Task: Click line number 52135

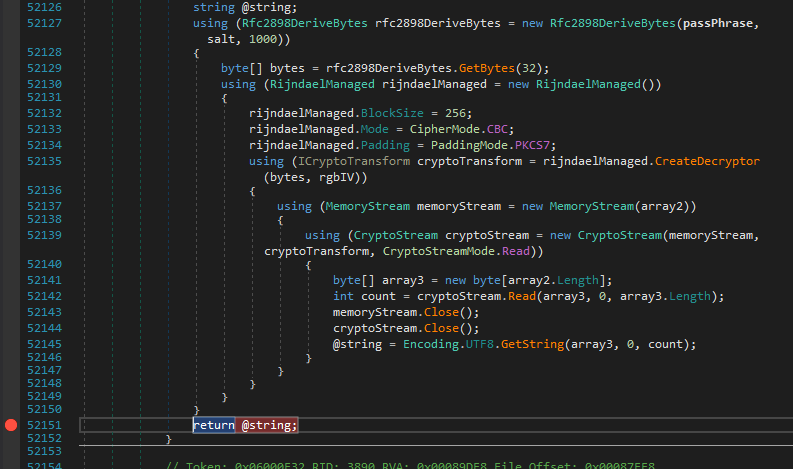Action: point(45,161)
